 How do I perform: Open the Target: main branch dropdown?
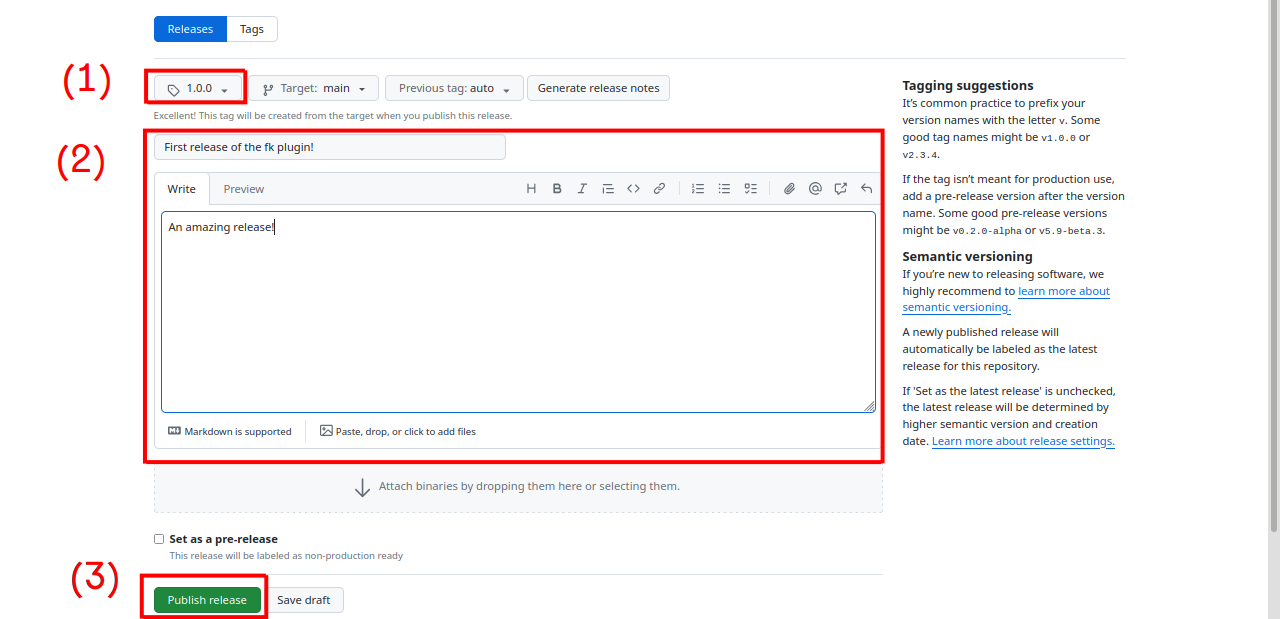[314, 88]
